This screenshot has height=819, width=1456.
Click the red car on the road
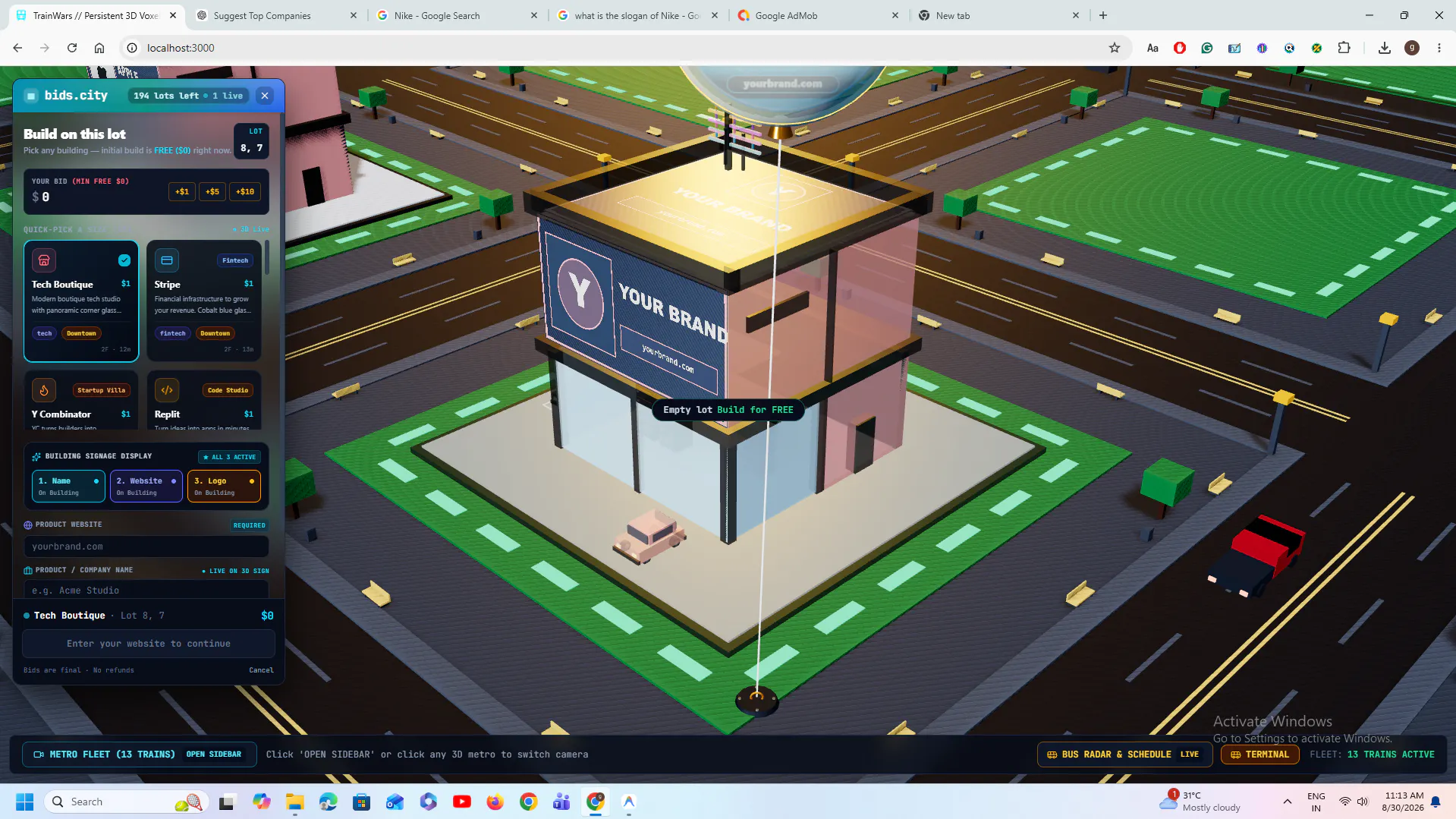[1256, 556]
